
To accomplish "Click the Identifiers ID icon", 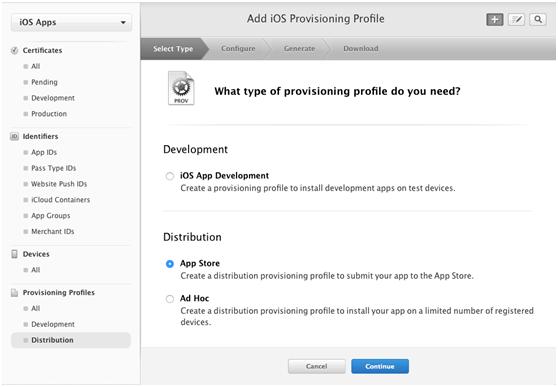I will (x=14, y=136).
